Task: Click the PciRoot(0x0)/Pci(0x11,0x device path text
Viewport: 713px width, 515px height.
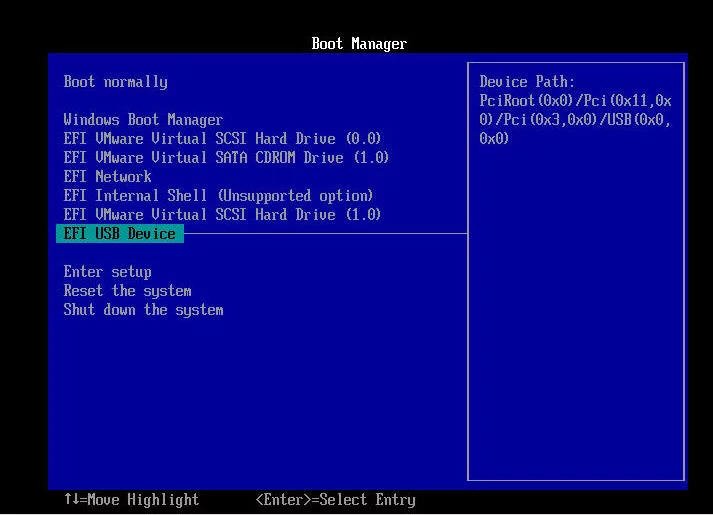Action: [575, 100]
